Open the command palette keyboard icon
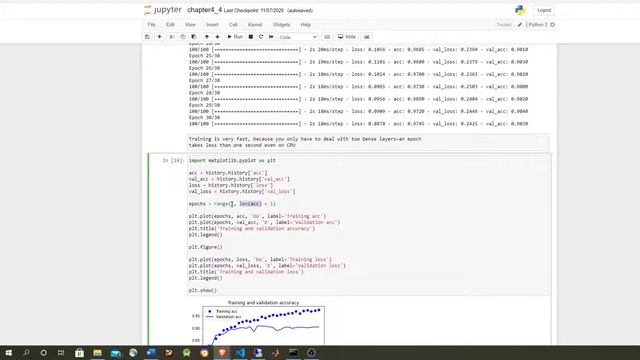Viewport: 640px width, 360px height. pyautogui.click(x=327, y=37)
